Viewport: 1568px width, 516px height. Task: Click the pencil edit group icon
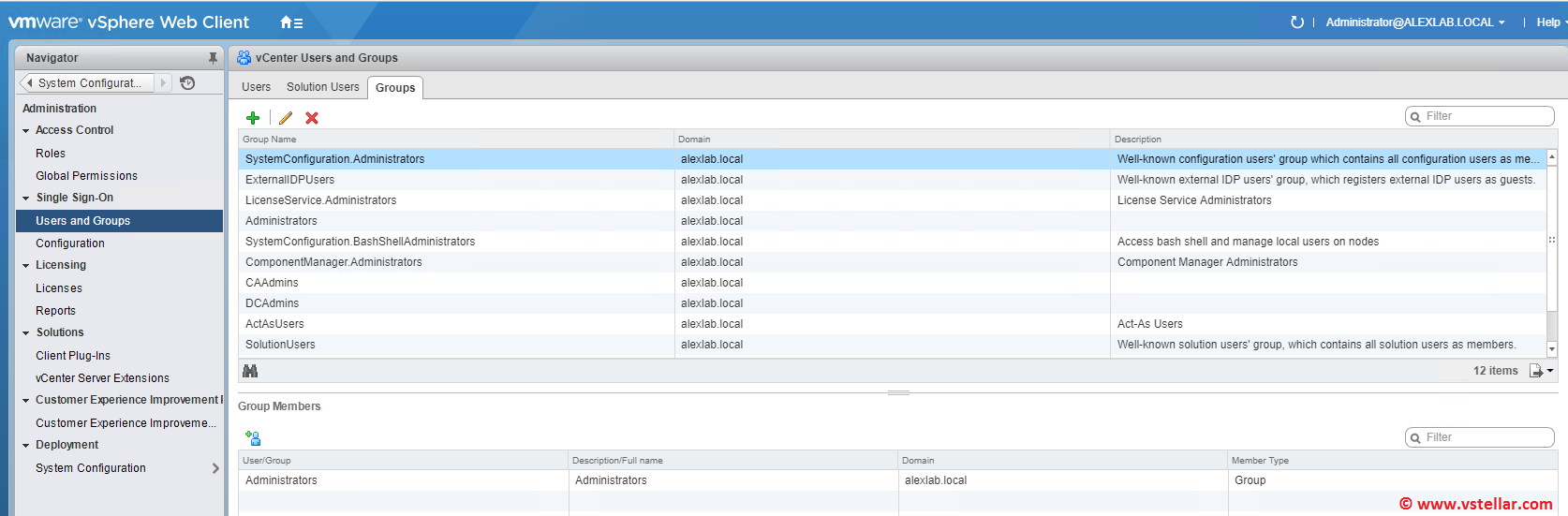[x=286, y=118]
